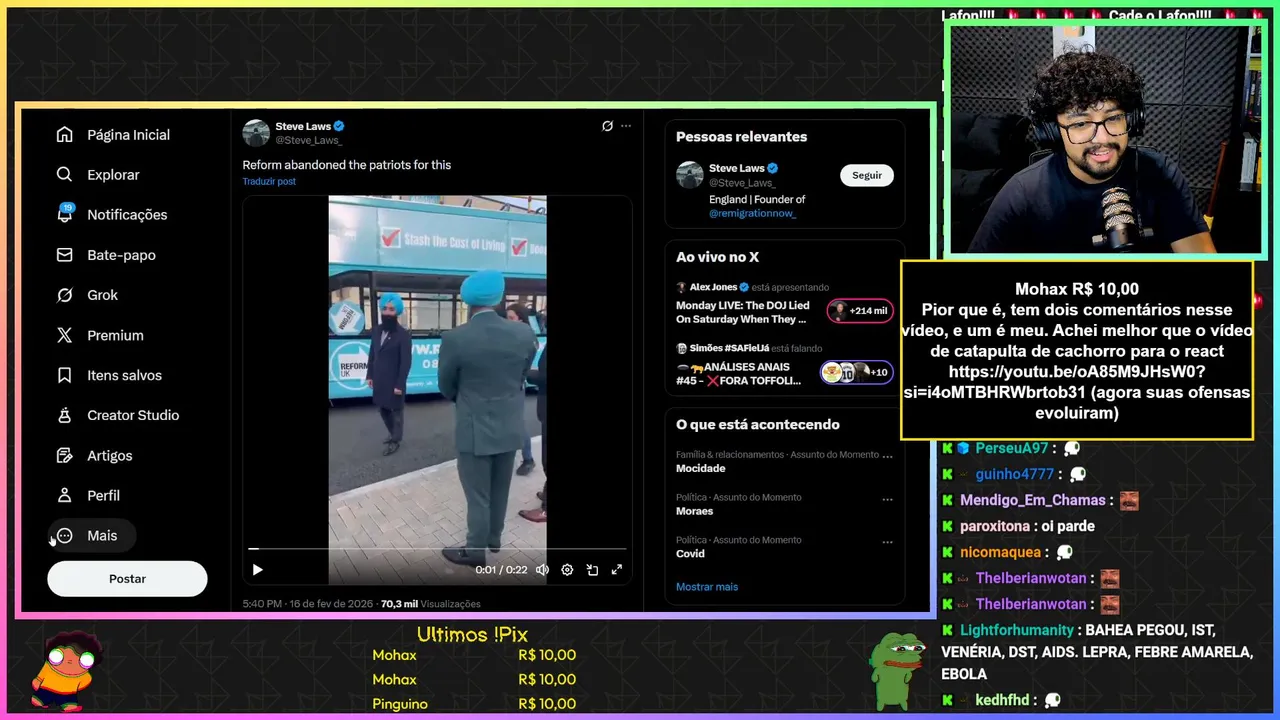This screenshot has width=1280, height=720.
Task: Follow Steve Laws with Seguir button
Action: pos(867,175)
